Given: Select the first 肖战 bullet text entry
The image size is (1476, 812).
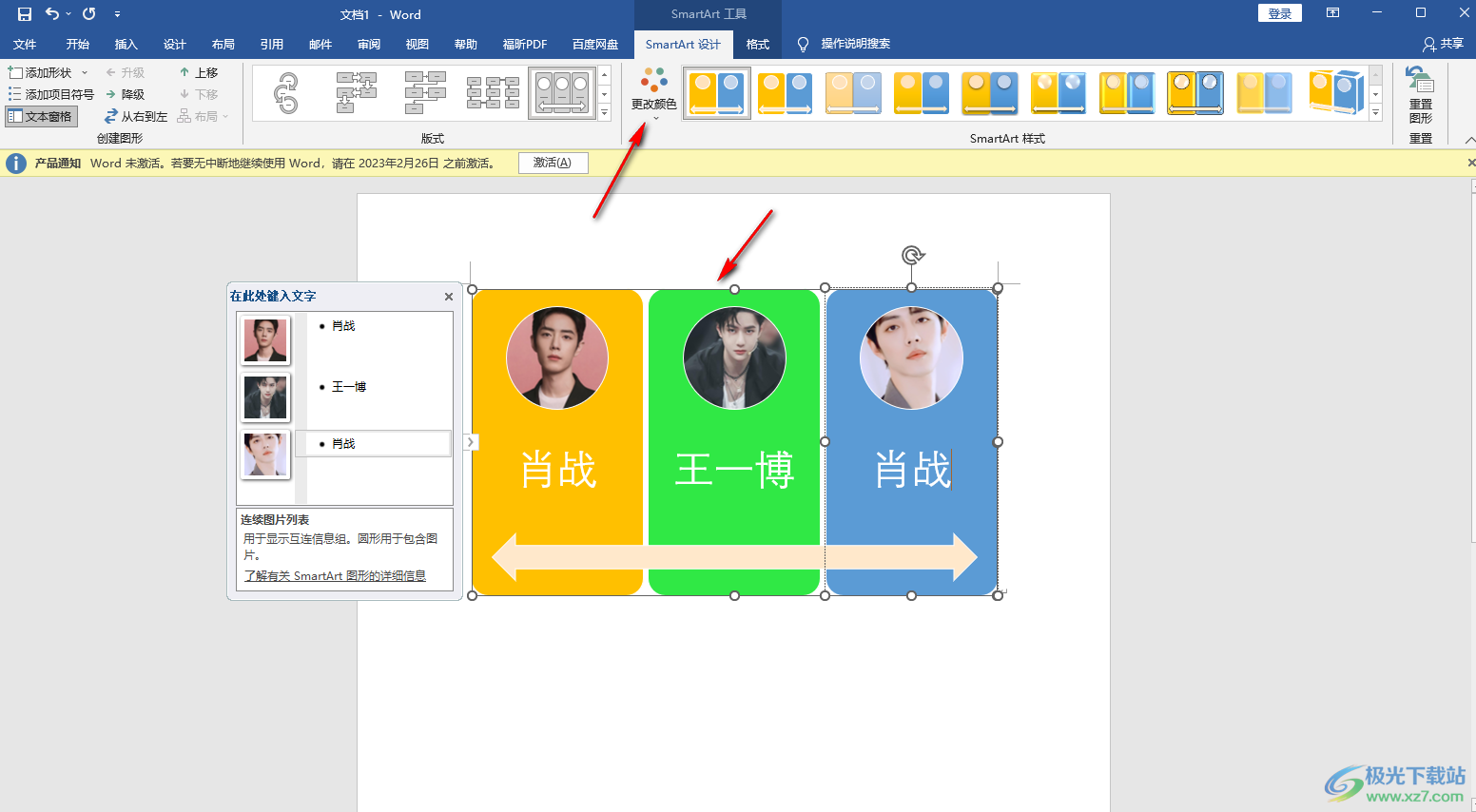Looking at the screenshot, I should pyautogui.click(x=343, y=326).
